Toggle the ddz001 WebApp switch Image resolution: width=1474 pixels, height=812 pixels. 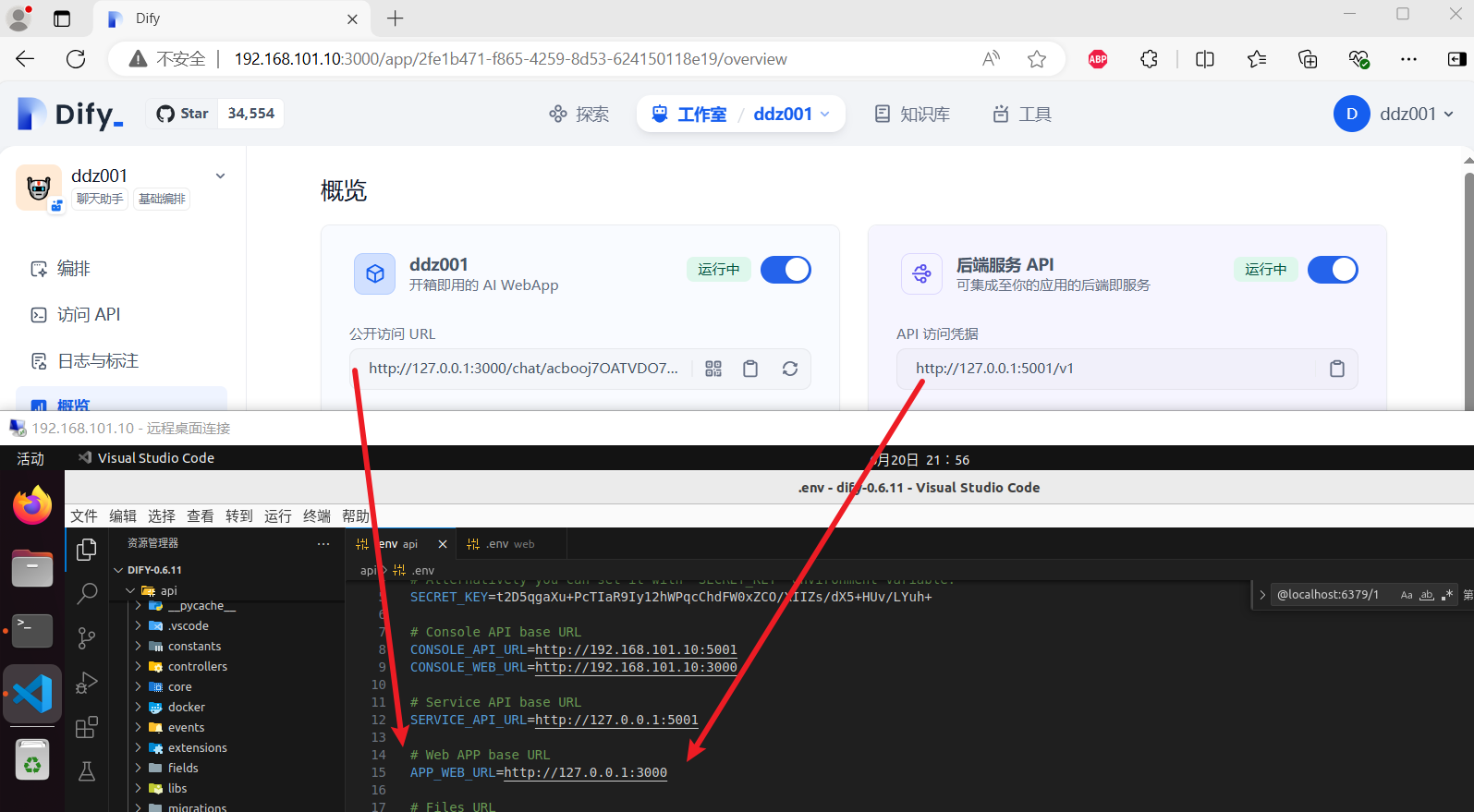(786, 270)
